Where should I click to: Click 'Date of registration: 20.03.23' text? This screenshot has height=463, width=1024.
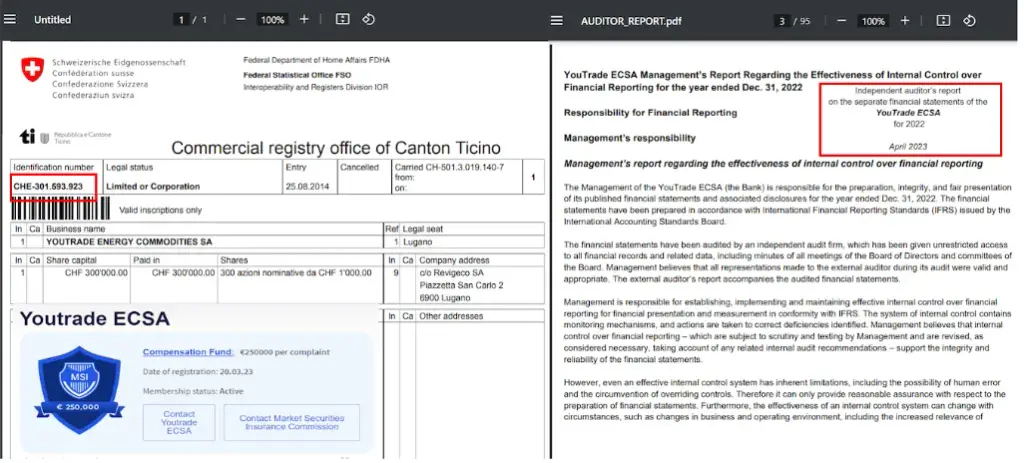[x=197, y=372]
